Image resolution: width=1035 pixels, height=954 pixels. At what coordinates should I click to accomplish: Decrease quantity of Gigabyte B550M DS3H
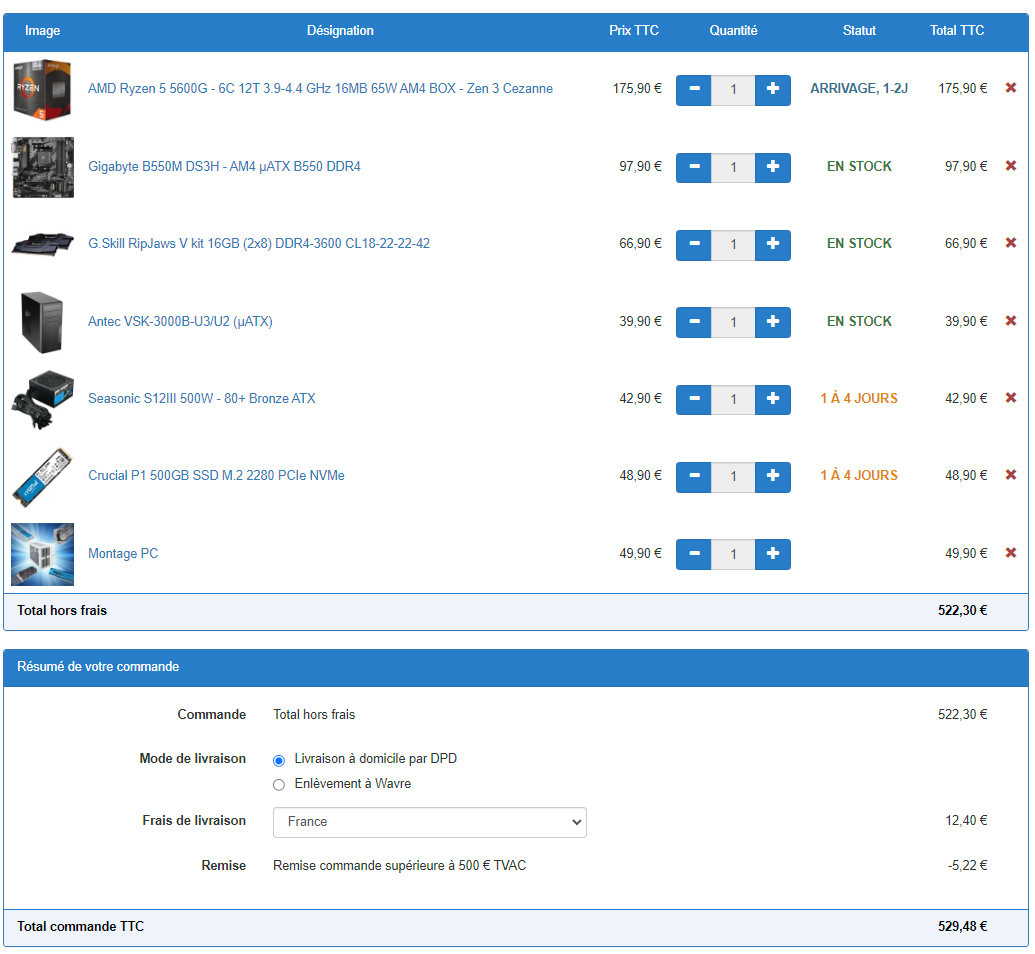click(694, 167)
